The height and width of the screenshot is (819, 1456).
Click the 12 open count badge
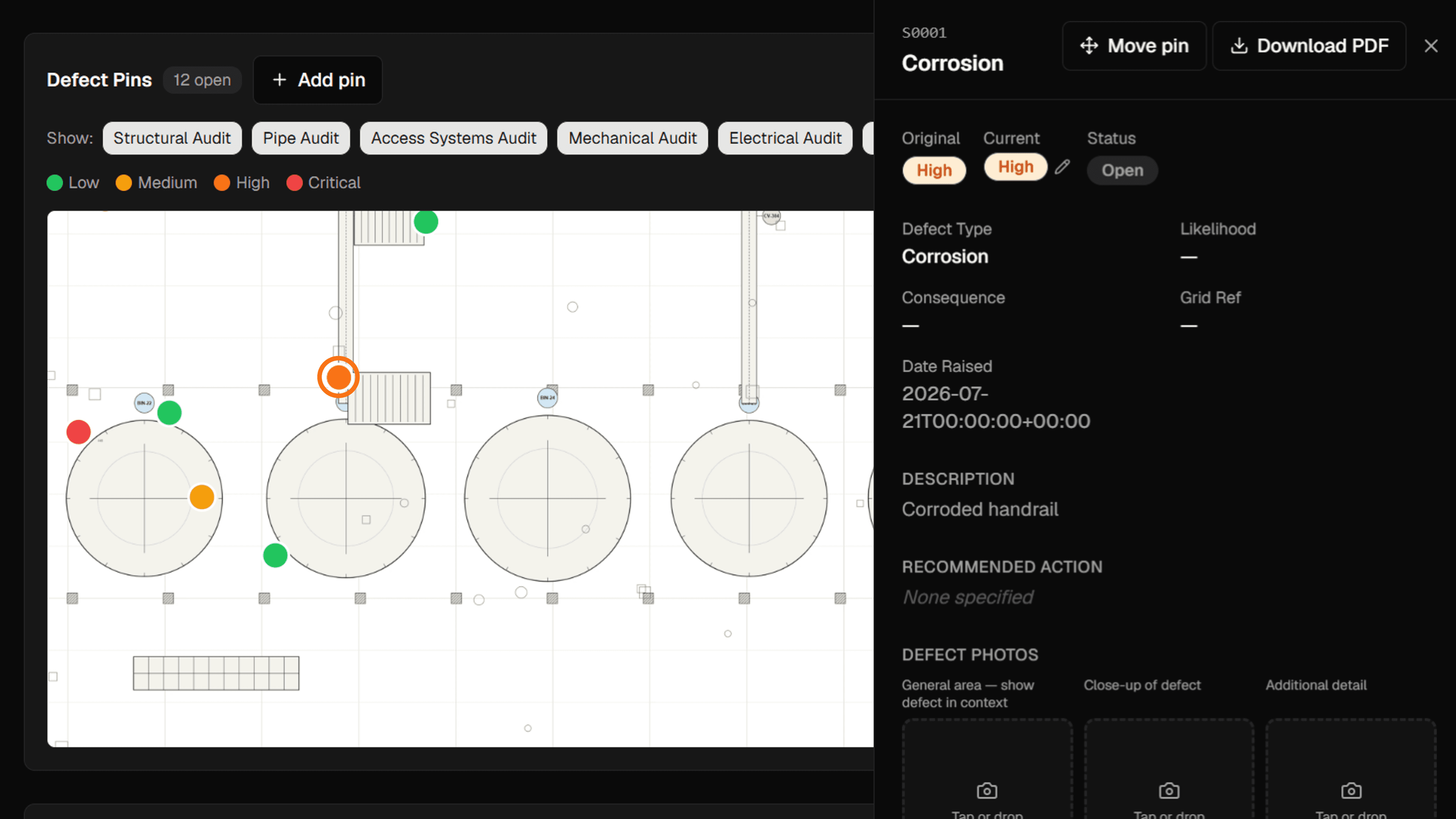point(202,80)
